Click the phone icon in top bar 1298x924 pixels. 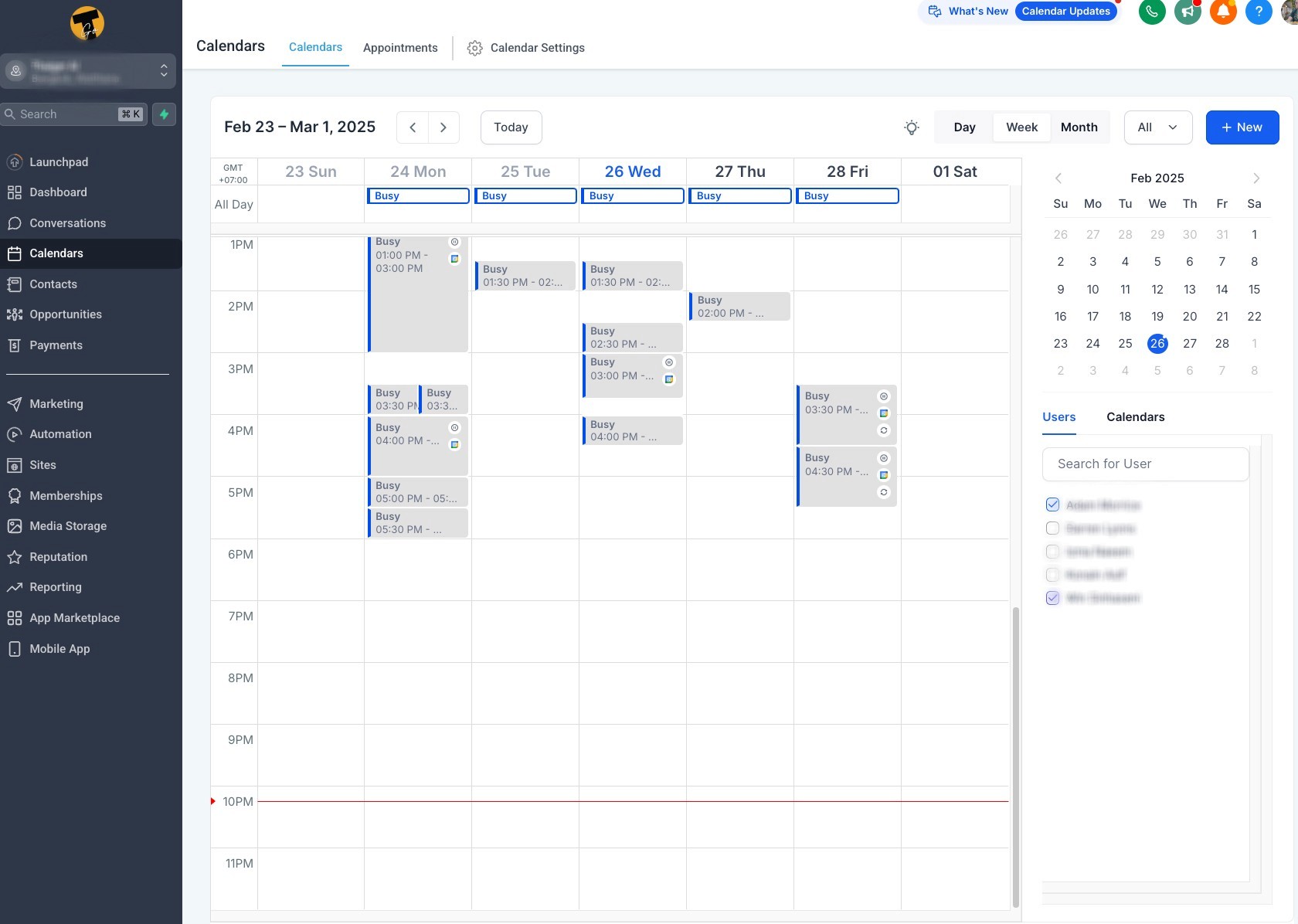[x=1151, y=12]
